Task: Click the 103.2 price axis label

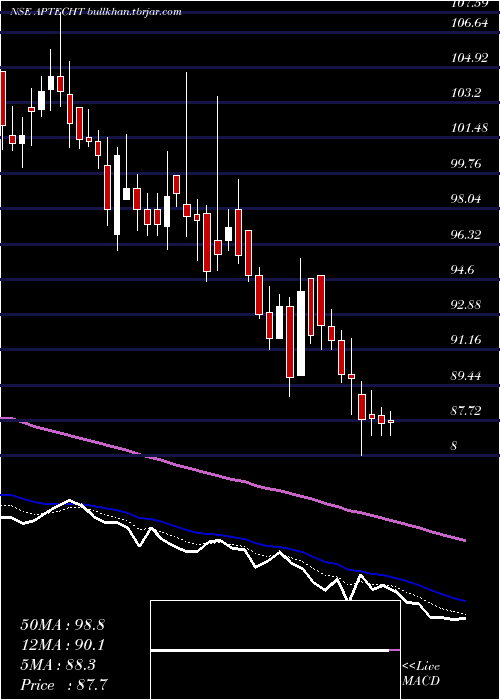Action: (x=466, y=93)
